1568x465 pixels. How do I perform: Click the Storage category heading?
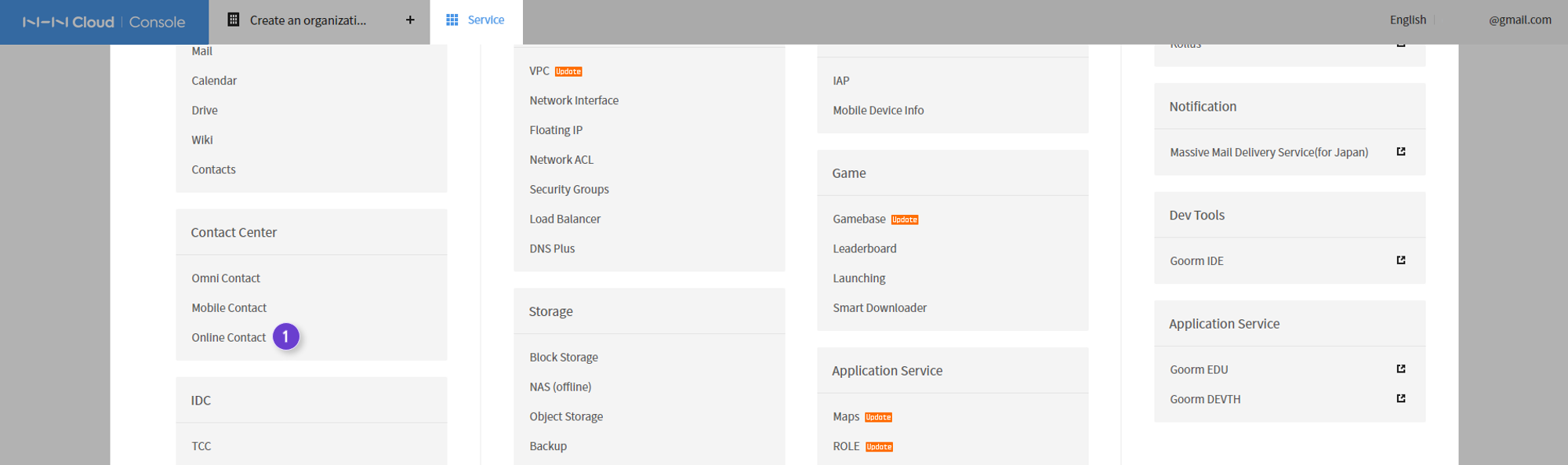pos(550,311)
